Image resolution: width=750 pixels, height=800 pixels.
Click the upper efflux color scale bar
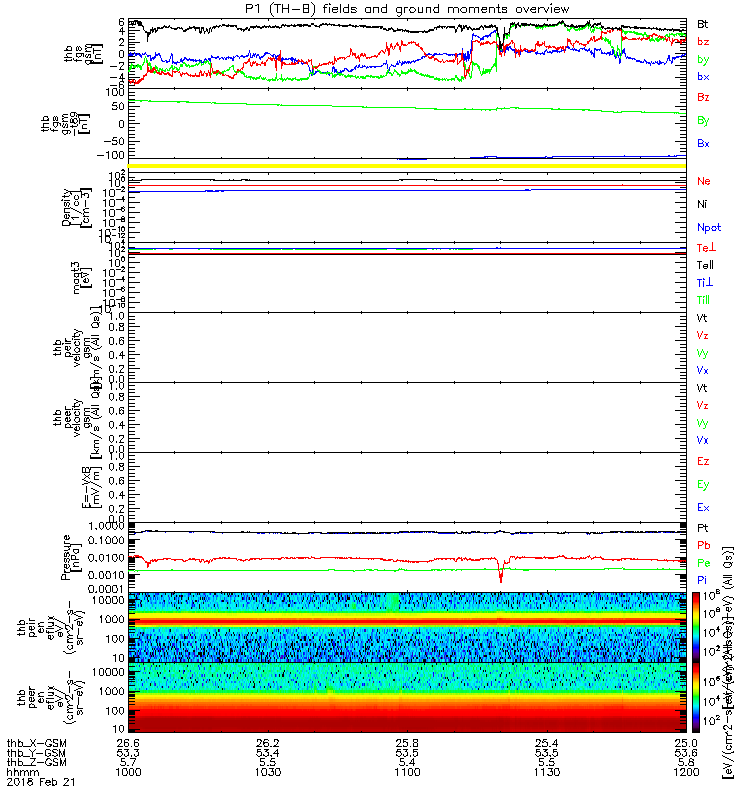[x=696, y=627]
